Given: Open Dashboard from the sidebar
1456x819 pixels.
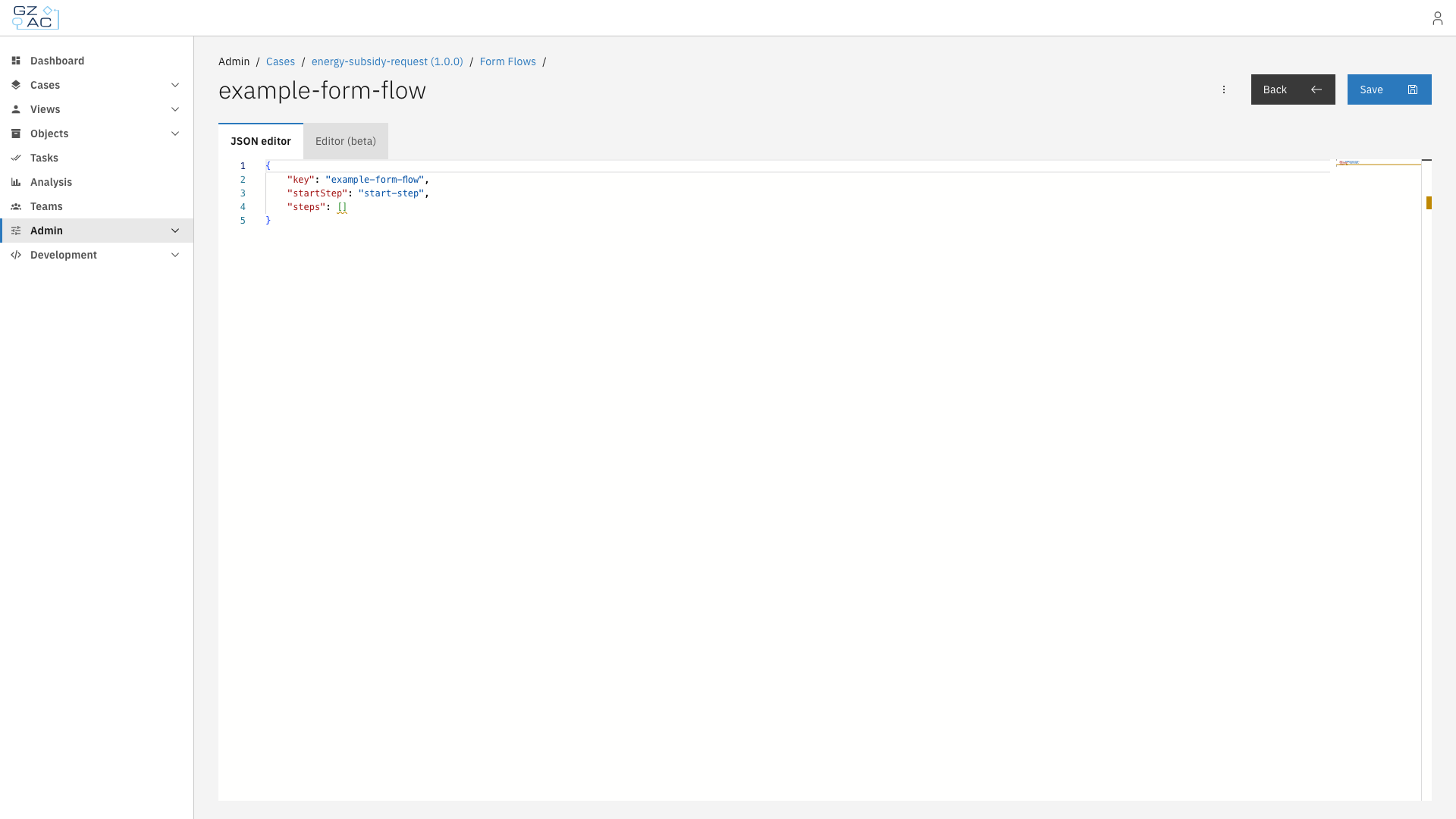Looking at the screenshot, I should (x=97, y=61).
